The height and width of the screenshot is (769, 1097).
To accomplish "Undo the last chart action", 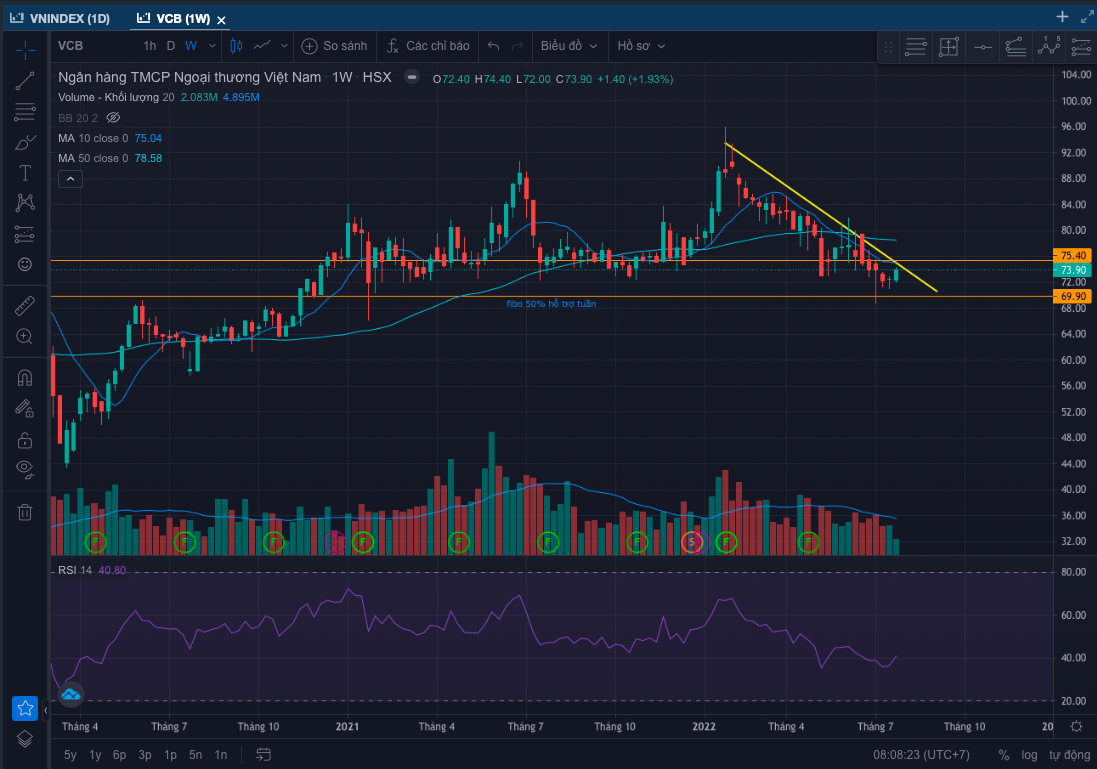I will click(x=493, y=46).
